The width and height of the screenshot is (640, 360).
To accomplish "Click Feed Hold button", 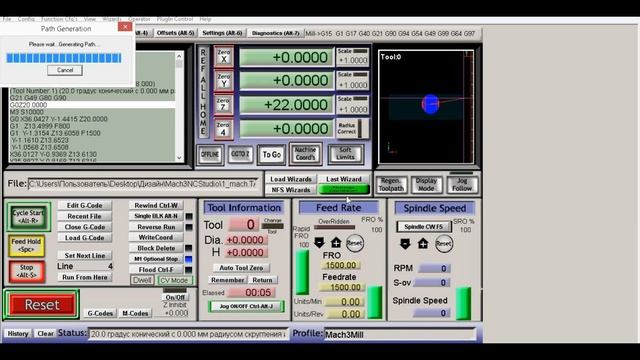I will (26, 245).
